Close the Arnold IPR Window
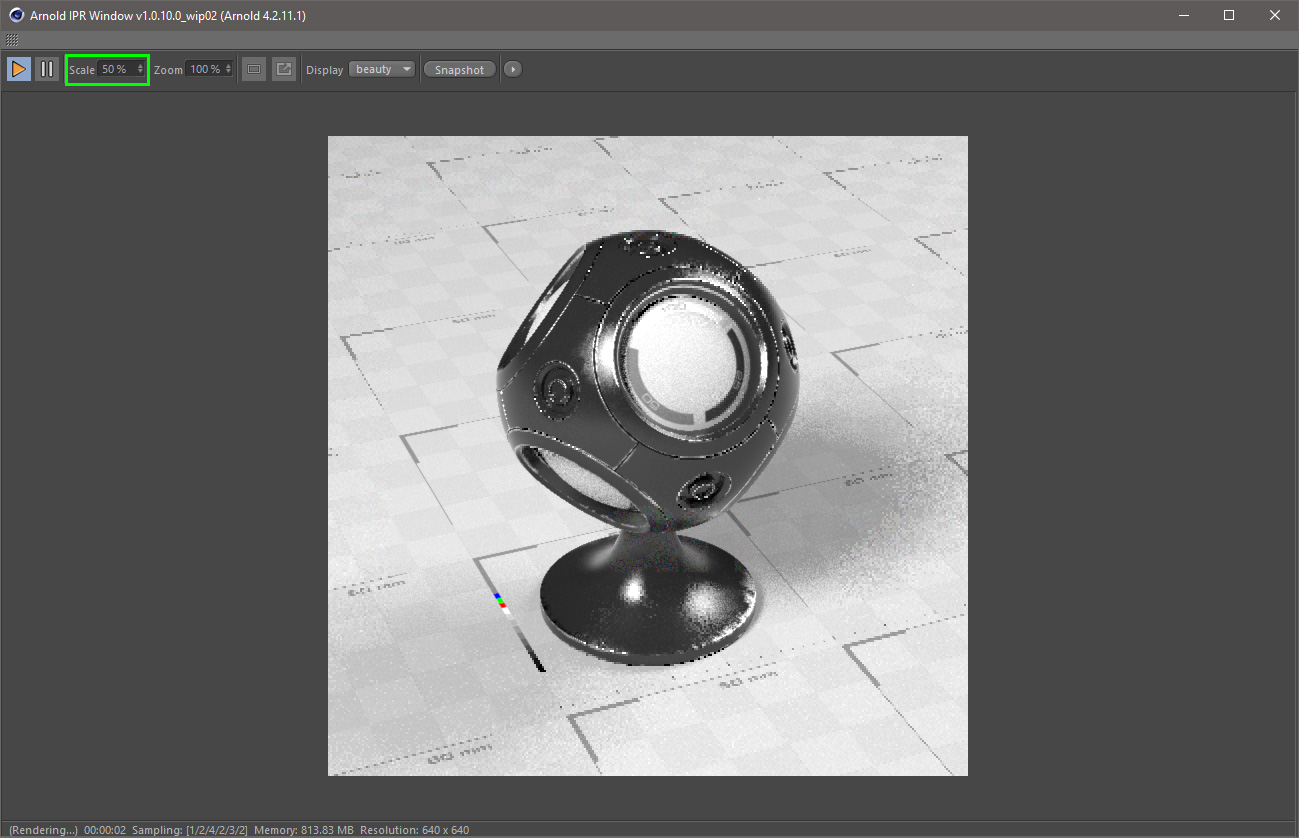This screenshot has height=838, width=1299. 1275,15
